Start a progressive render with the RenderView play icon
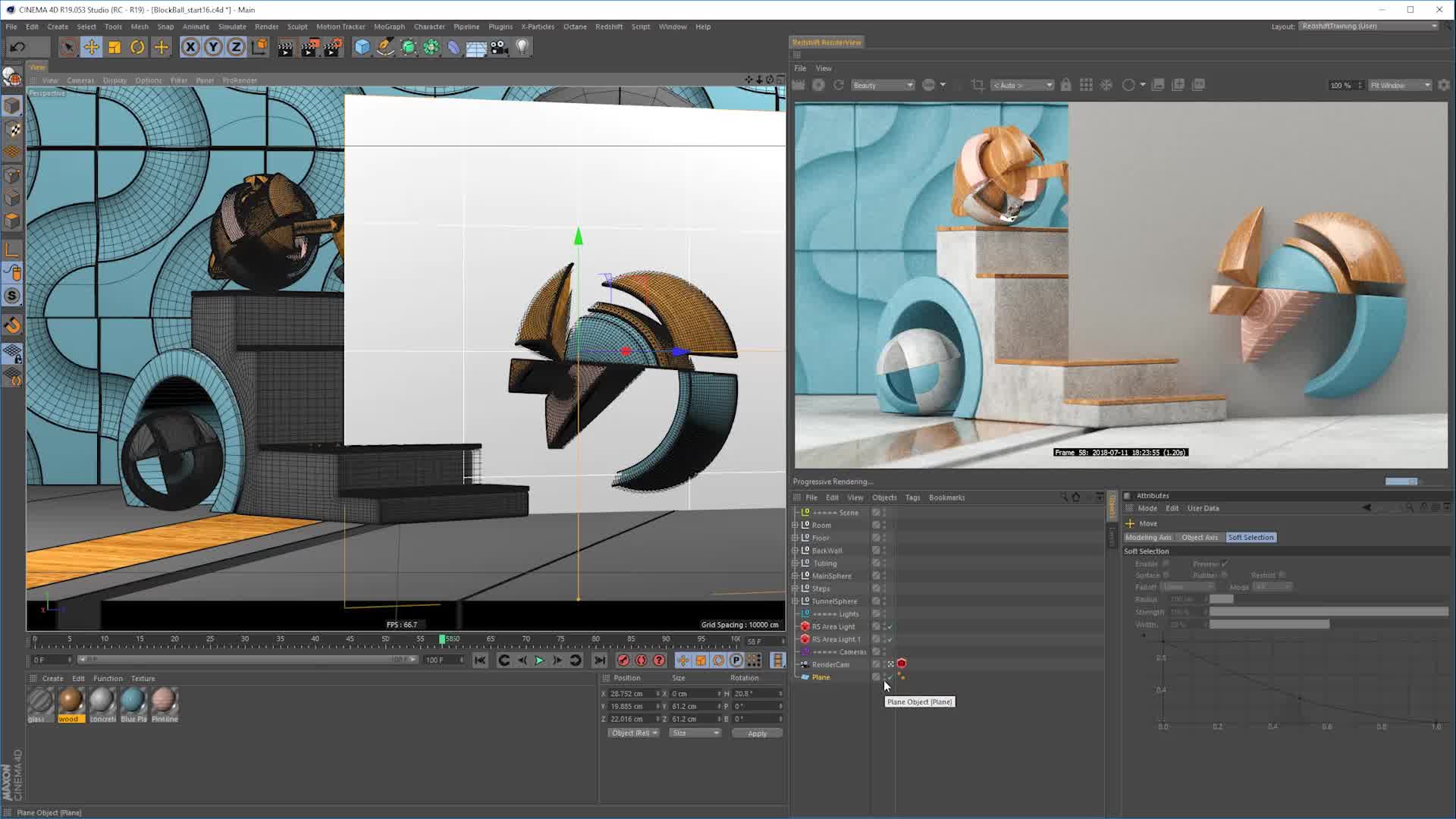Viewport: 1456px width, 819px height. [818, 85]
